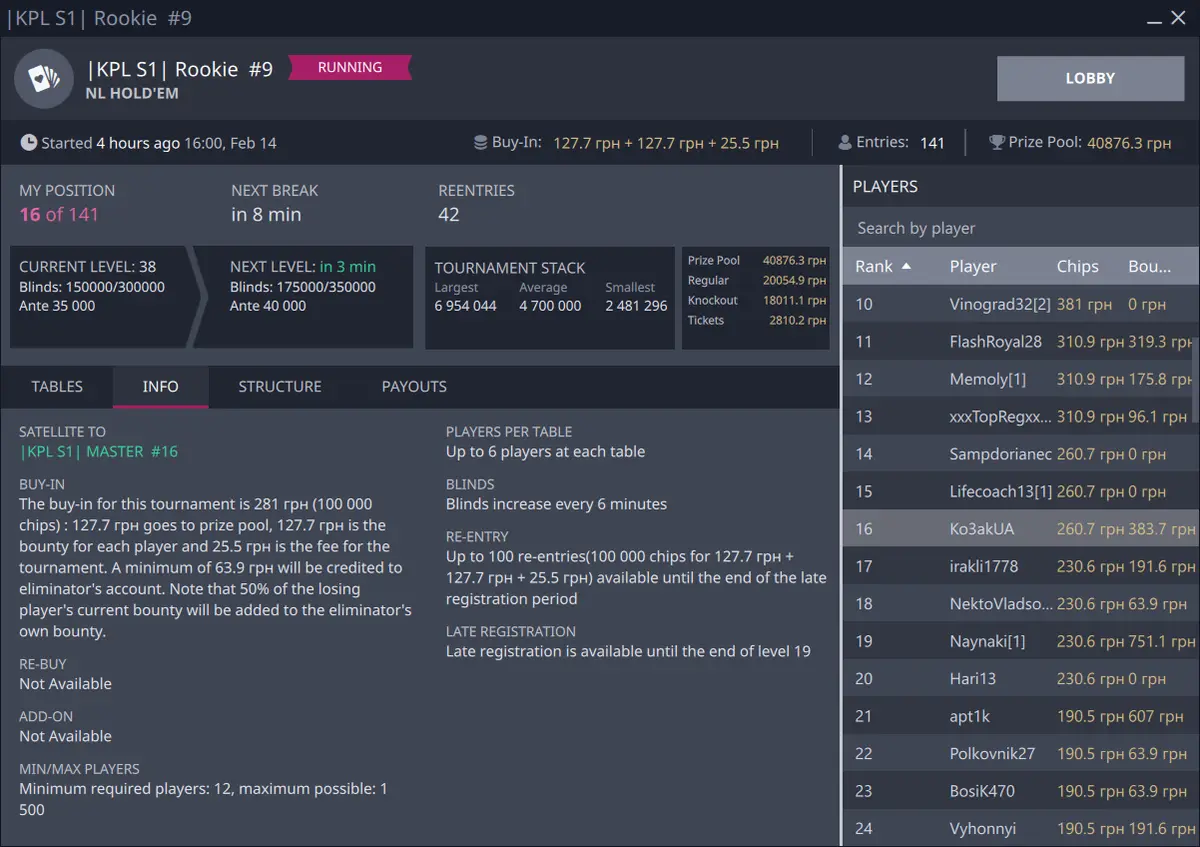Open the KPL S1 Master #16 satellite link
The height and width of the screenshot is (847, 1200).
point(99,452)
